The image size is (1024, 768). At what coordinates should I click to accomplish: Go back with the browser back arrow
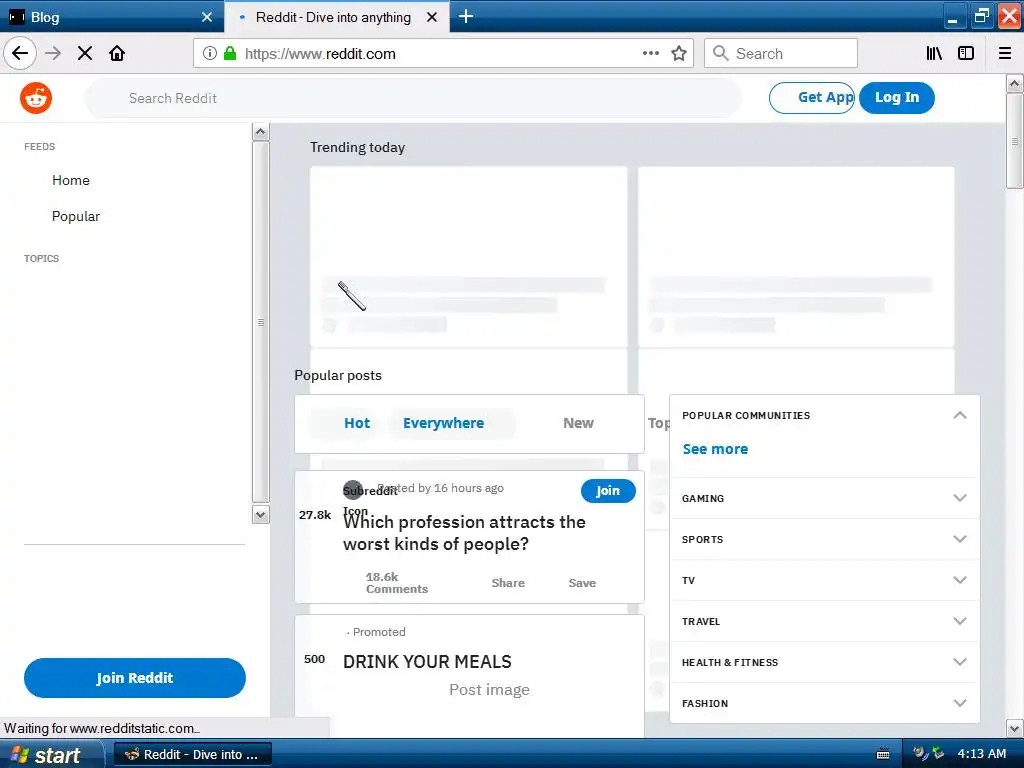click(x=20, y=53)
